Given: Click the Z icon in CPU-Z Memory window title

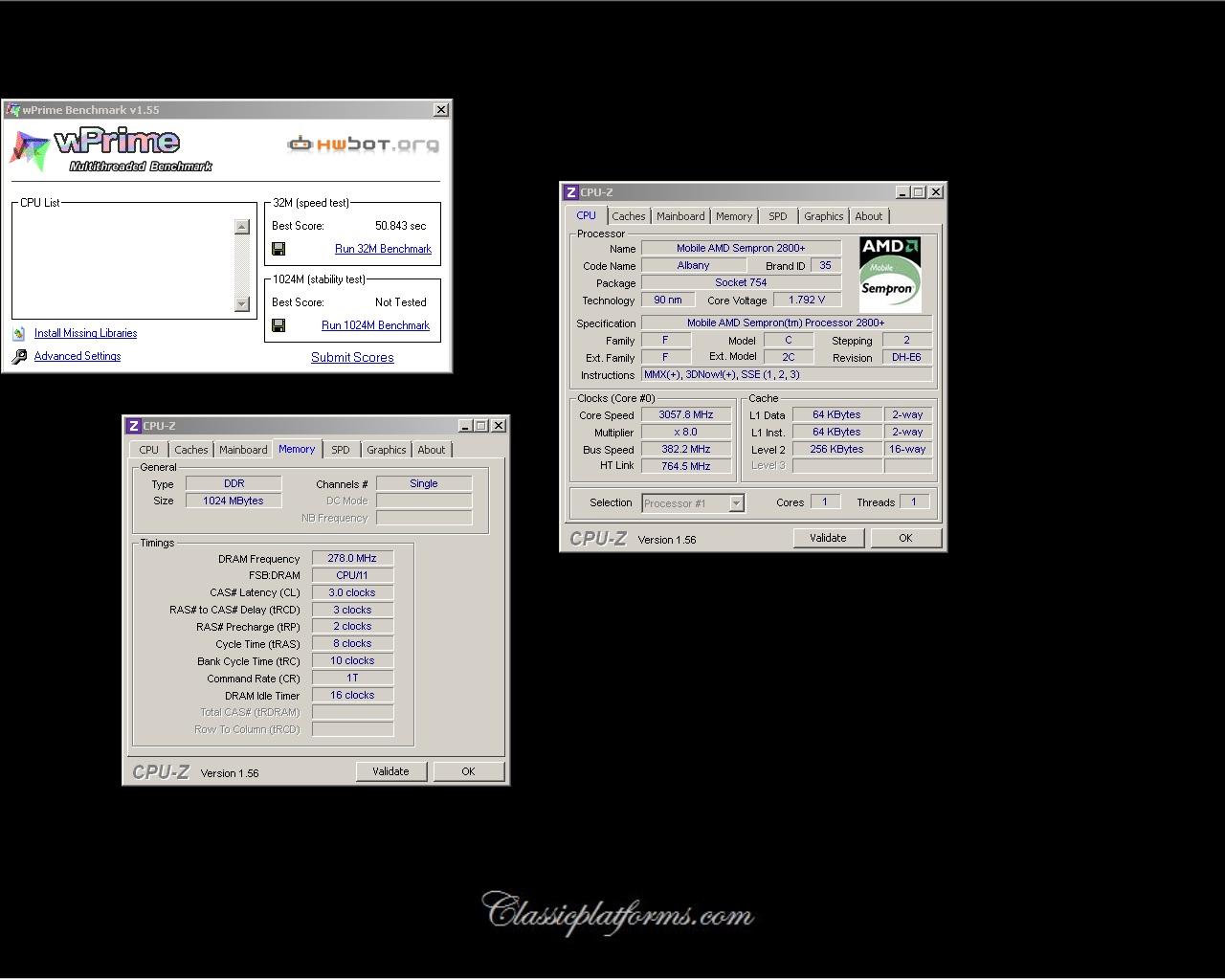Looking at the screenshot, I should tap(134, 426).
